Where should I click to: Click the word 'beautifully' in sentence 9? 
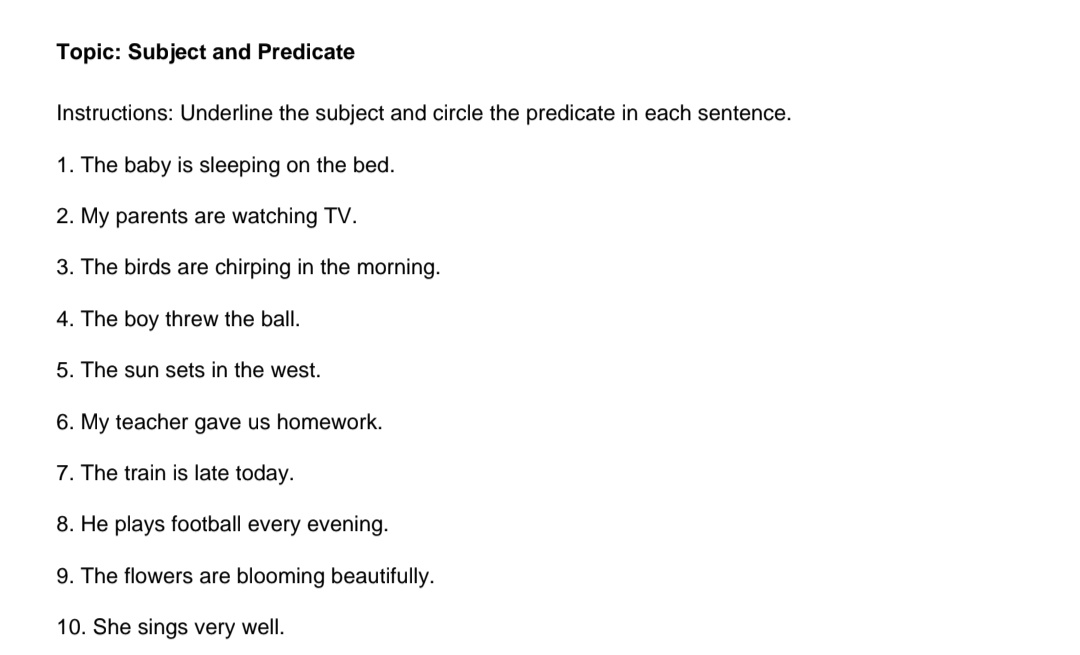380,576
